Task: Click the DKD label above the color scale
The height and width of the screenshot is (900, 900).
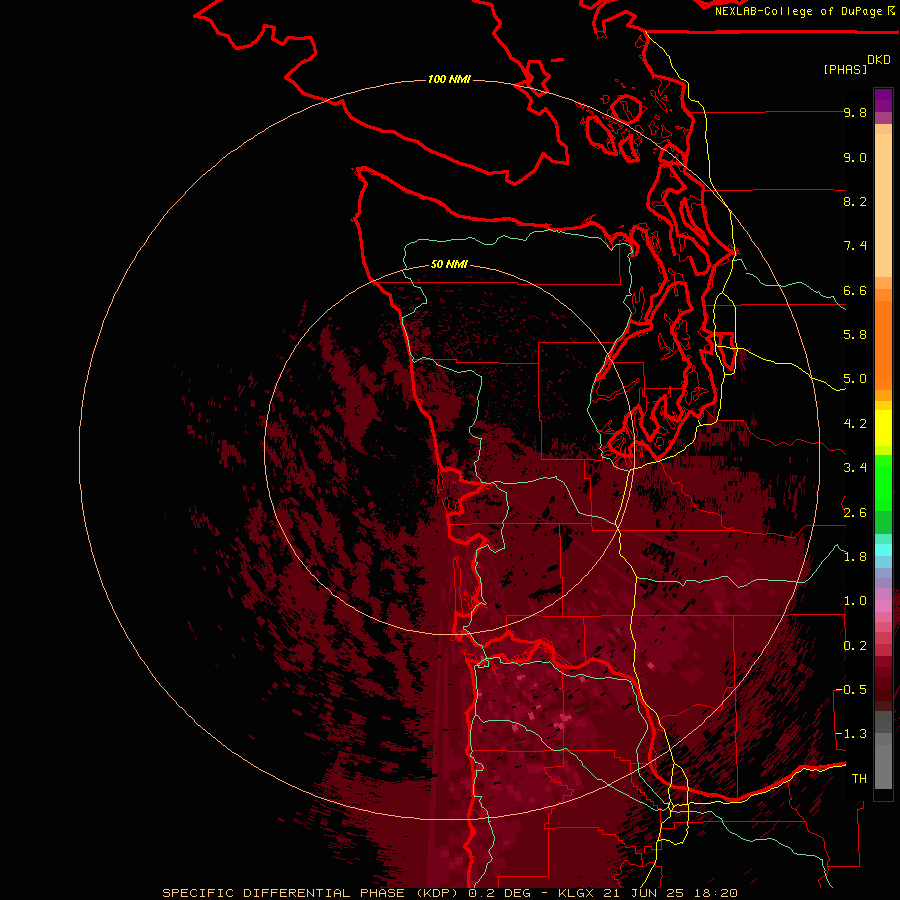Action: pyautogui.click(x=879, y=60)
